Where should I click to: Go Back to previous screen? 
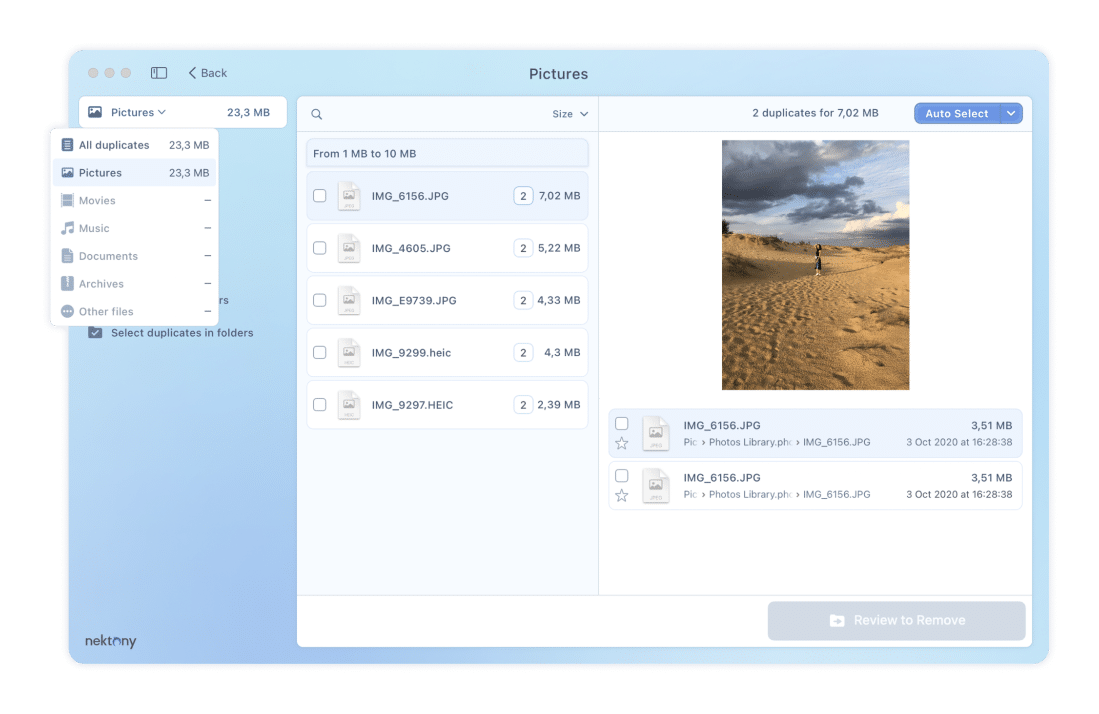208,73
